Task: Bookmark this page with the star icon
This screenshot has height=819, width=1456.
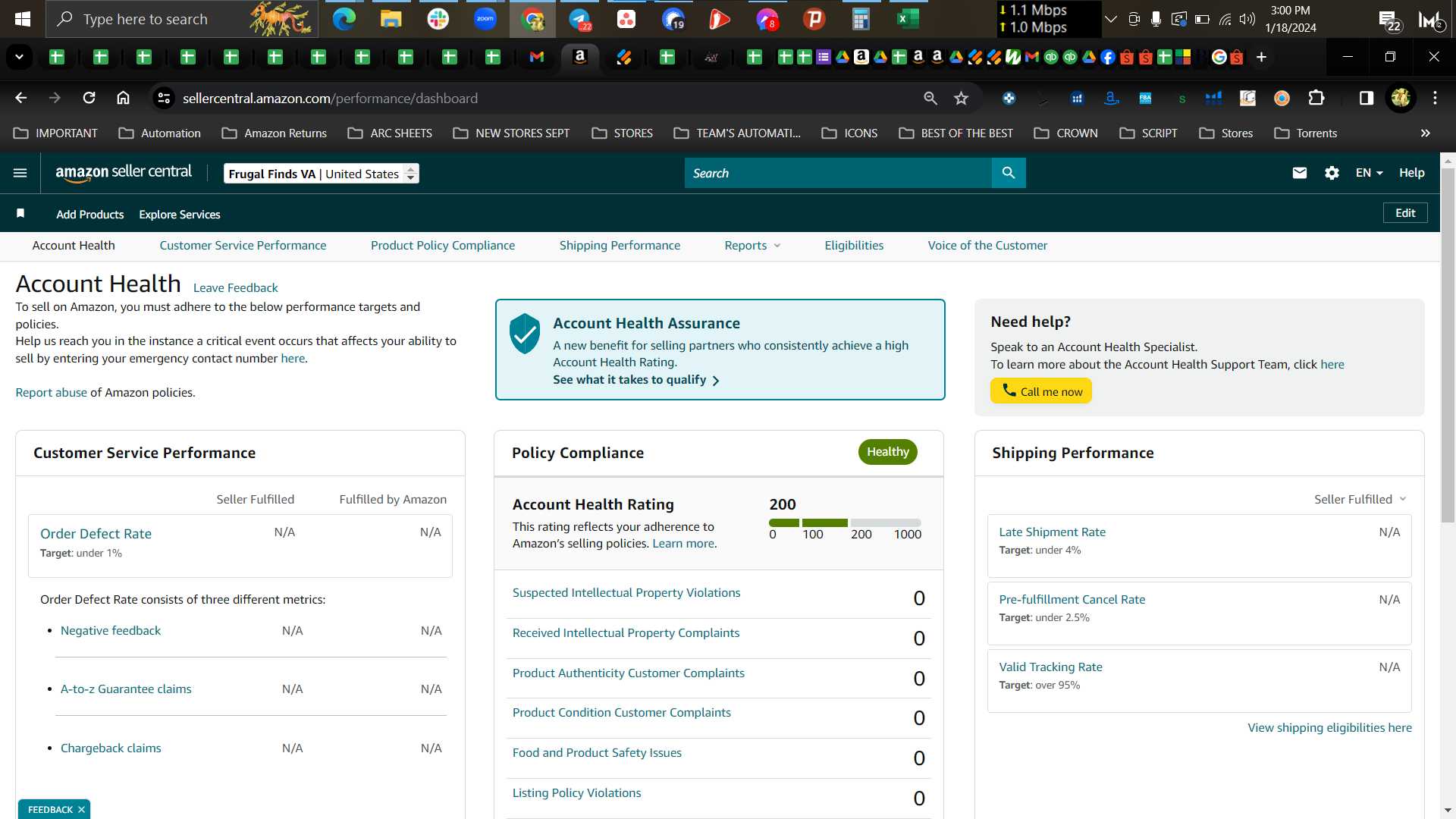Action: coord(962,98)
